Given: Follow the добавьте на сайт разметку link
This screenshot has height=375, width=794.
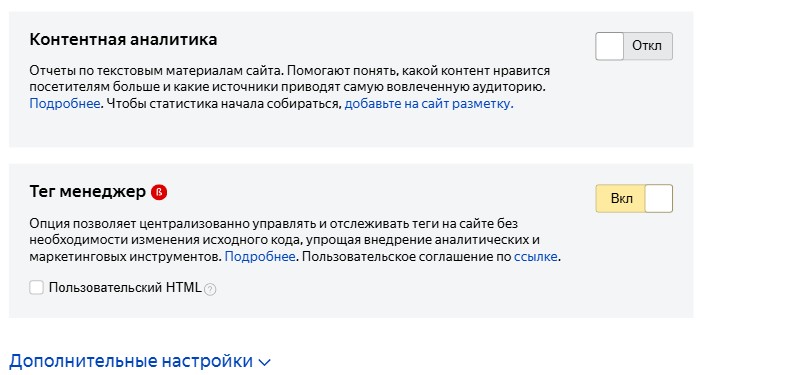Looking at the screenshot, I should coord(428,104).
